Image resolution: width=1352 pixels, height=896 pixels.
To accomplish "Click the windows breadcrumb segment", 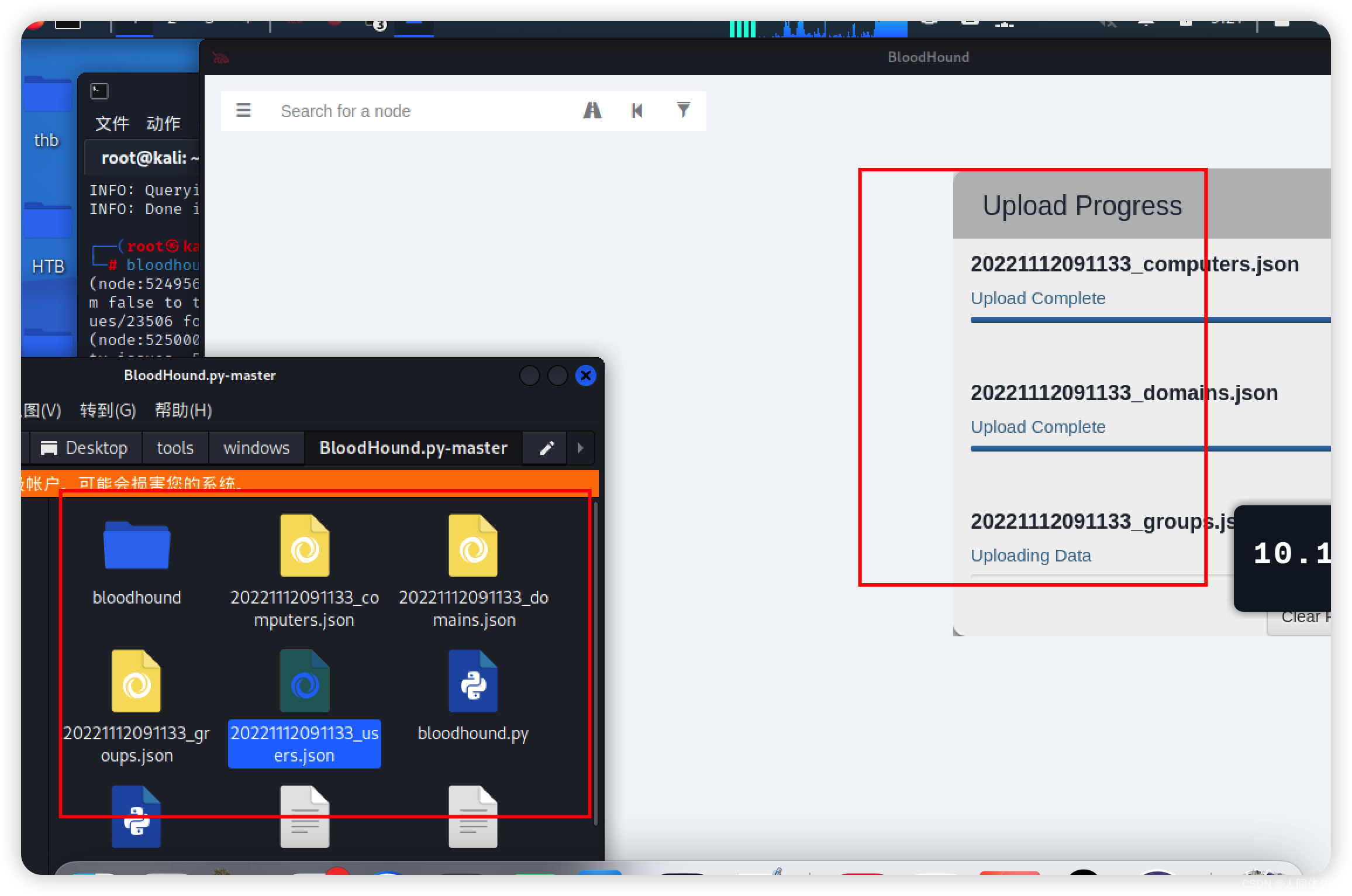I will (x=256, y=448).
